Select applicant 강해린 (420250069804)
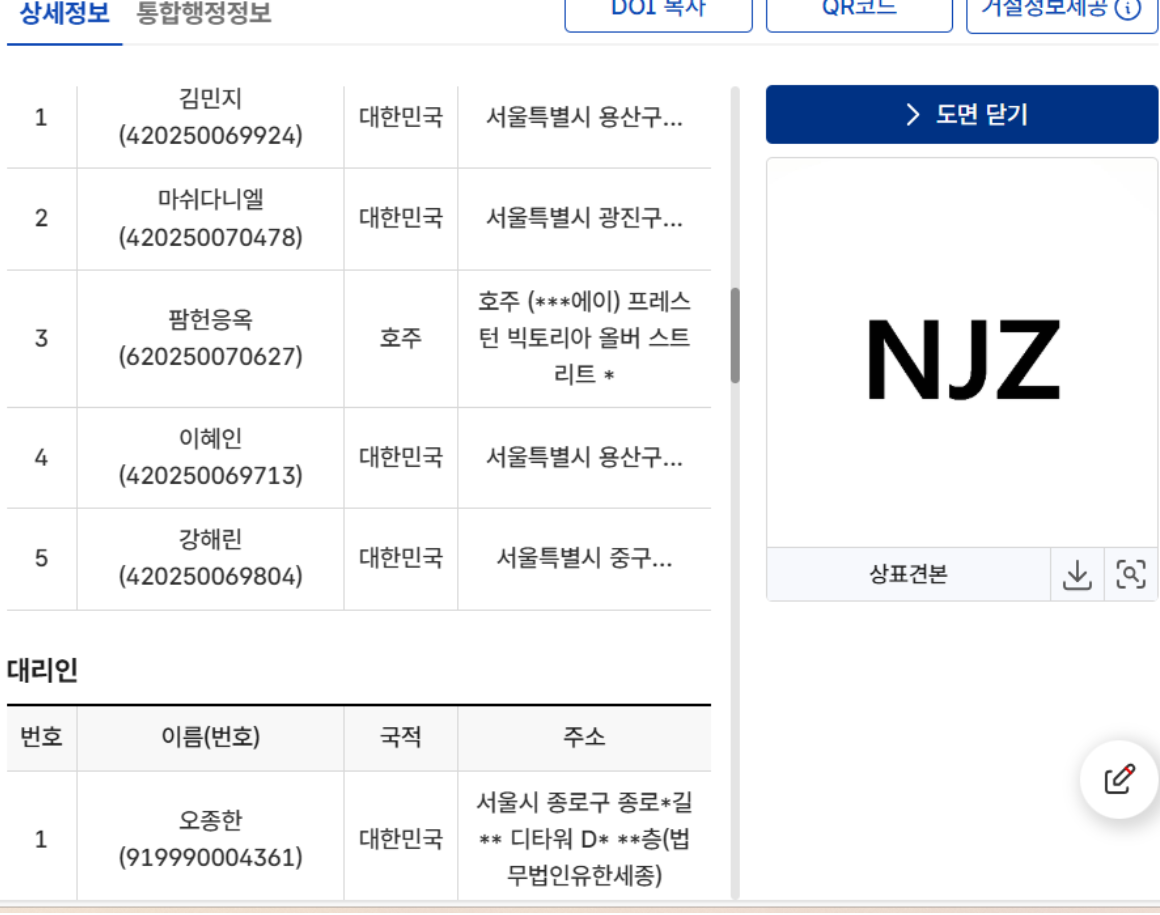 point(210,558)
